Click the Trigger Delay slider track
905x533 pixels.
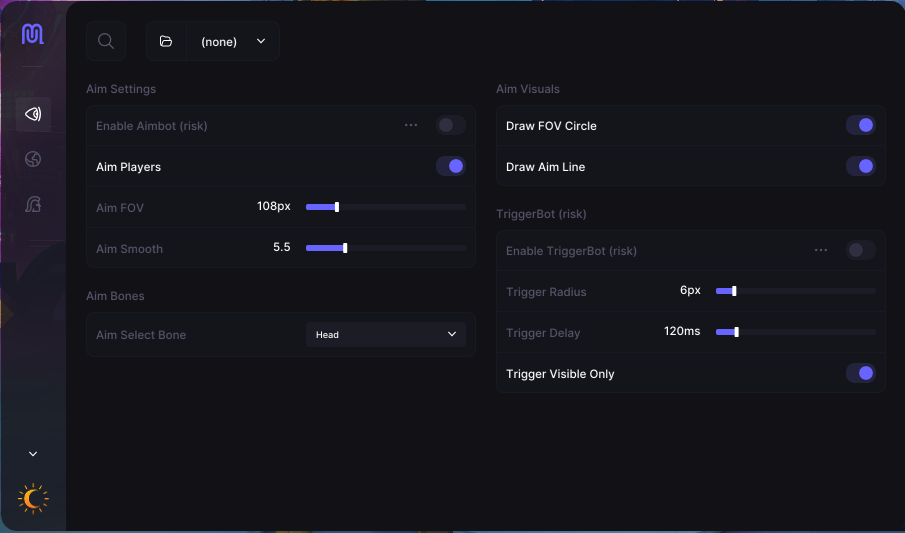click(795, 332)
